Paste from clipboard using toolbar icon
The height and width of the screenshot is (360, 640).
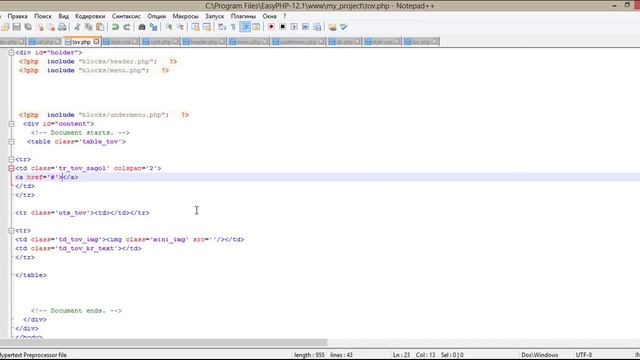[x=100, y=27]
